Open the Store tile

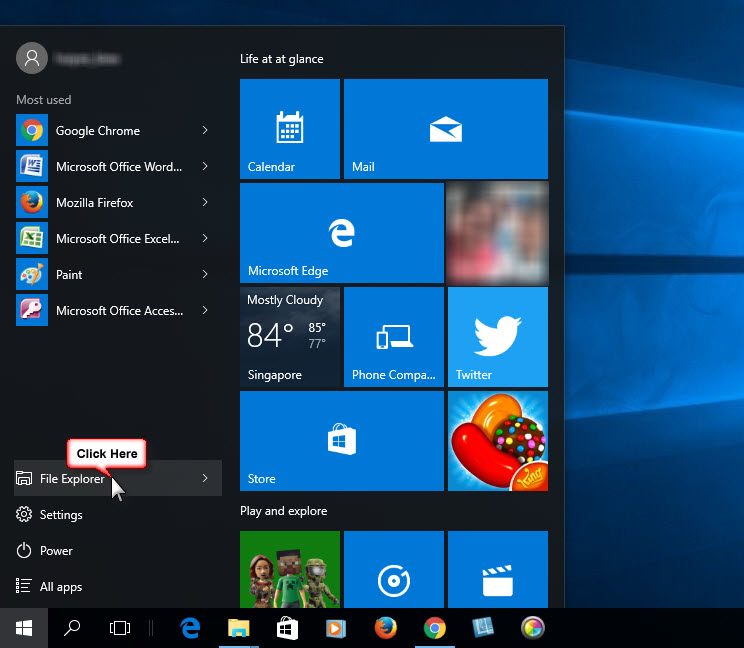[342, 441]
